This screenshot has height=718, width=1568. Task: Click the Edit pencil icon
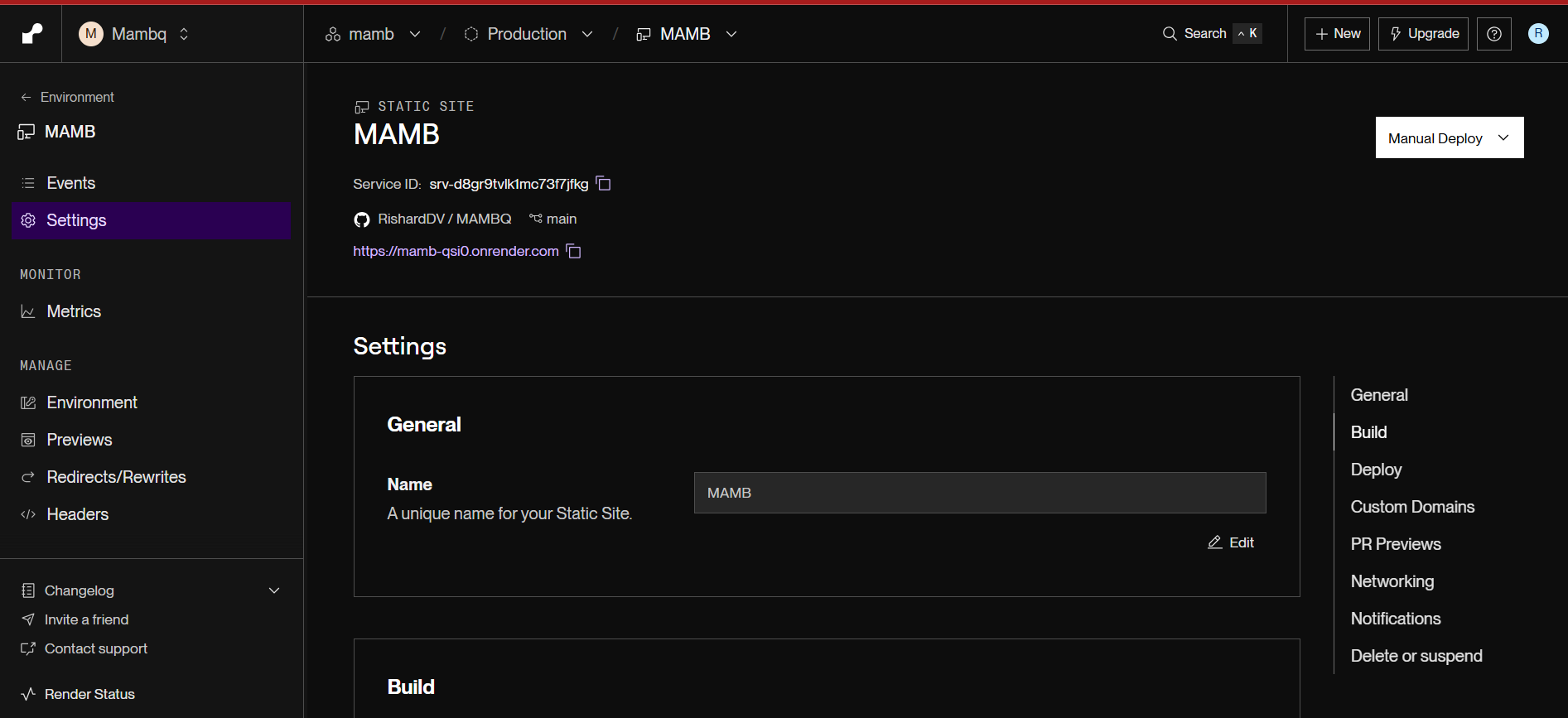tap(1215, 542)
